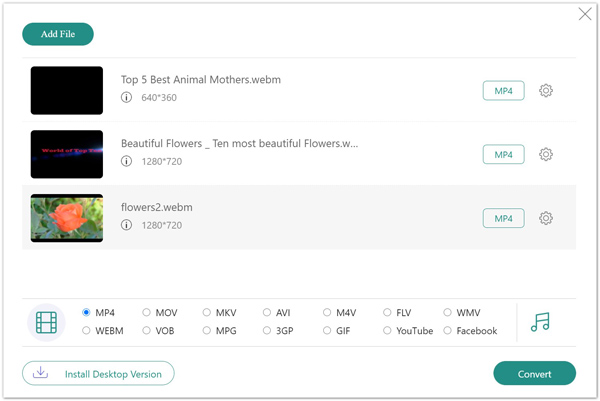The width and height of the screenshot is (600, 401).
Task: Switch to audio format music note icon
Action: pos(540,322)
